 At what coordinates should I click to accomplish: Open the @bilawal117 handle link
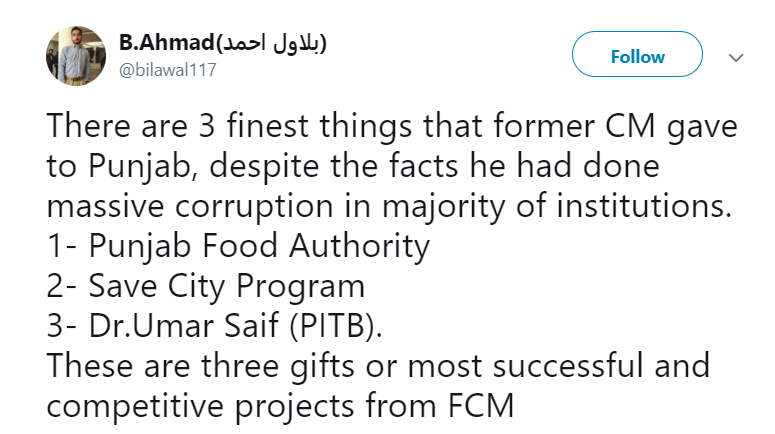(x=161, y=70)
